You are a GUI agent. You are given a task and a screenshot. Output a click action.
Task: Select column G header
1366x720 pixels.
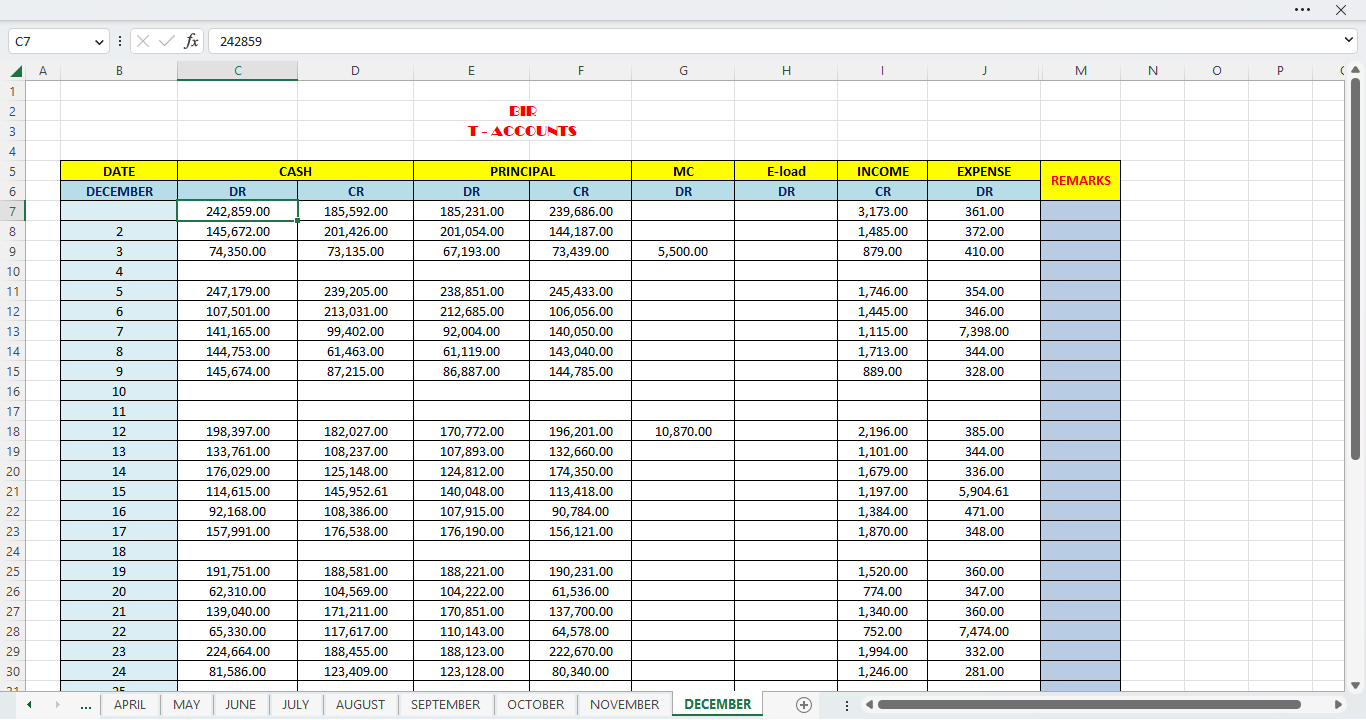(683, 71)
